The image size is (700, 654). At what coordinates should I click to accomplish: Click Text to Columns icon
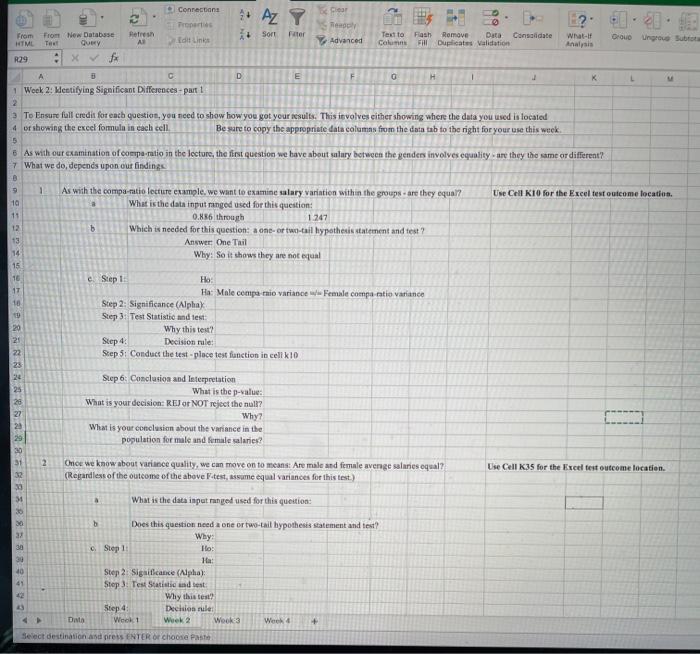[392, 18]
